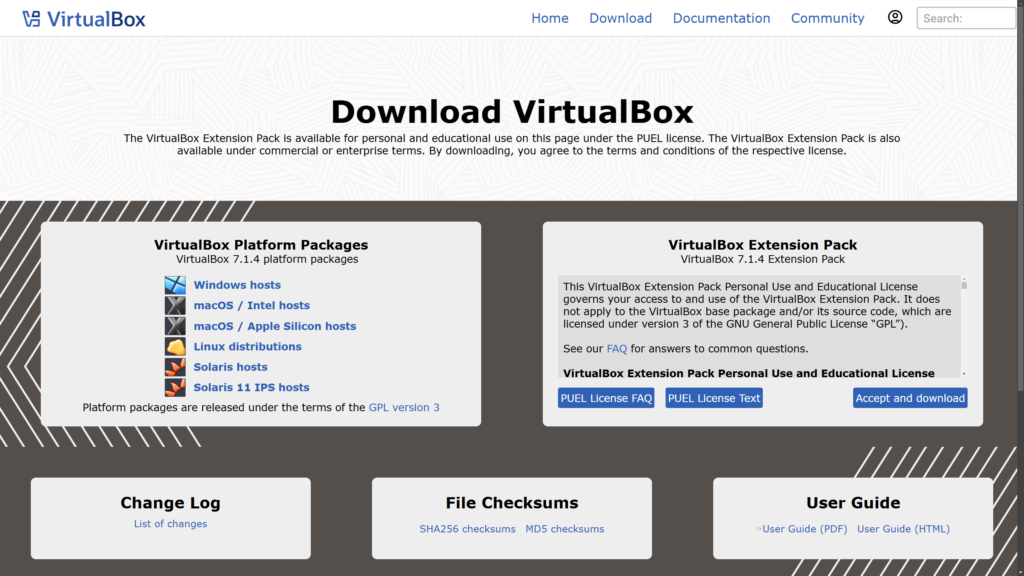
Task: Click the license box scroll down arrow
Action: 964,374
